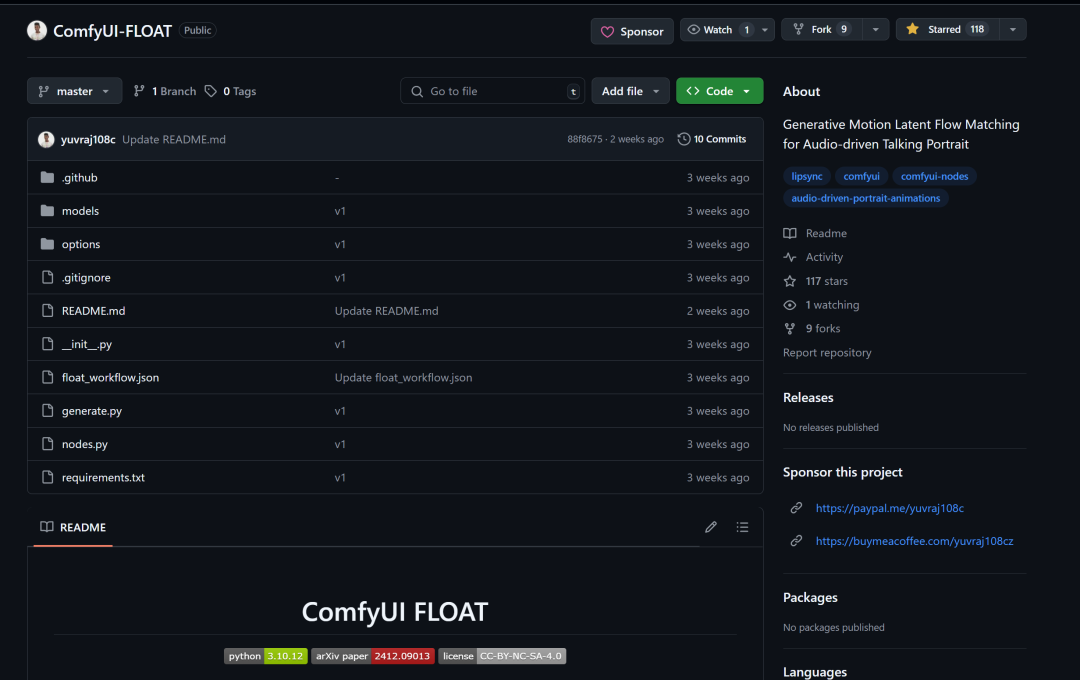The image size is (1080, 680).
Task: Toggle the Starred button
Action: pos(947,30)
